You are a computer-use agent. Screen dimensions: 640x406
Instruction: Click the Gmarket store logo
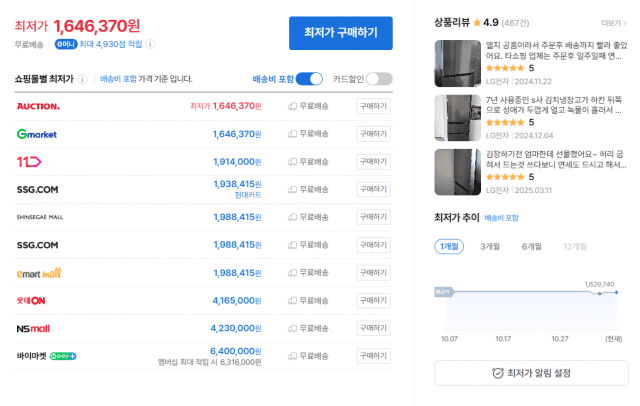(35, 133)
